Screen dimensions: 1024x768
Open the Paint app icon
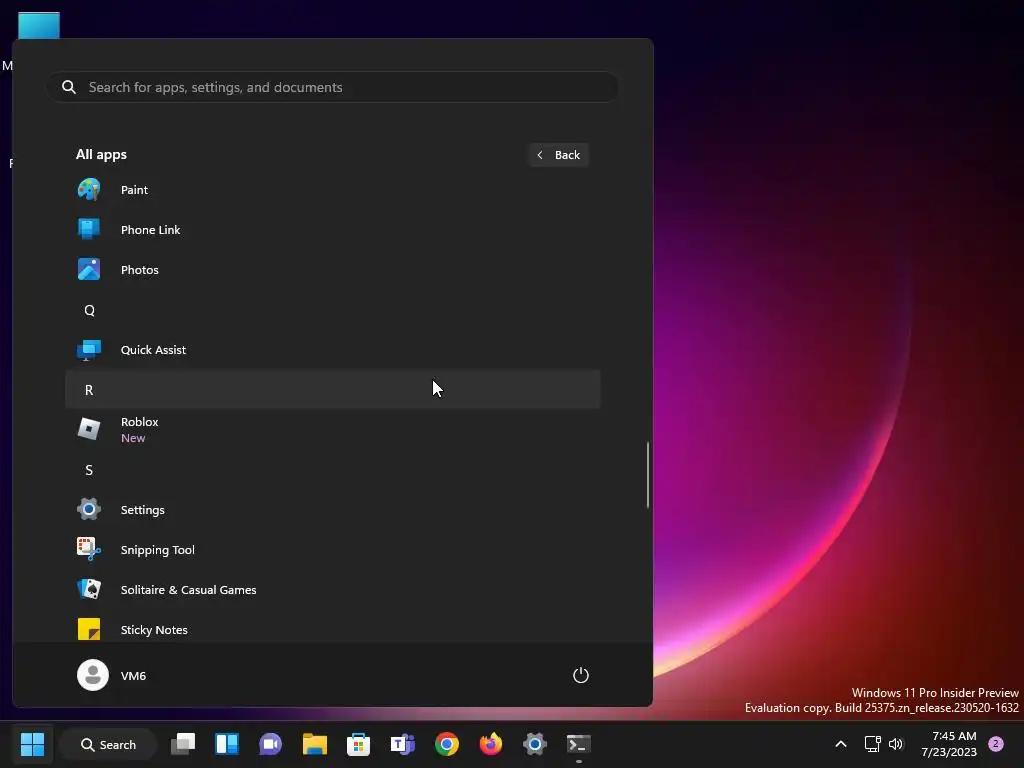pyautogui.click(x=89, y=190)
